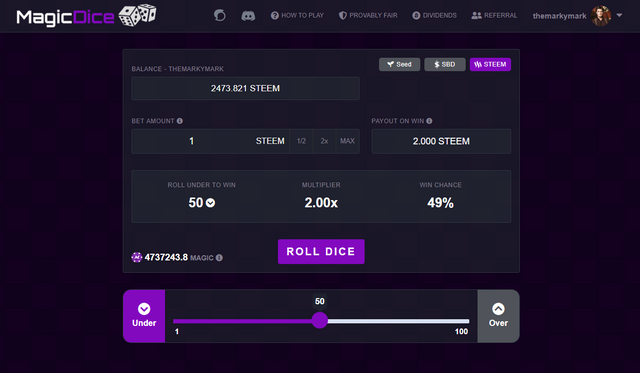Viewport: 640px width, 373px height.
Task: Open the Discord icon link
Action: click(x=248, y=16)
